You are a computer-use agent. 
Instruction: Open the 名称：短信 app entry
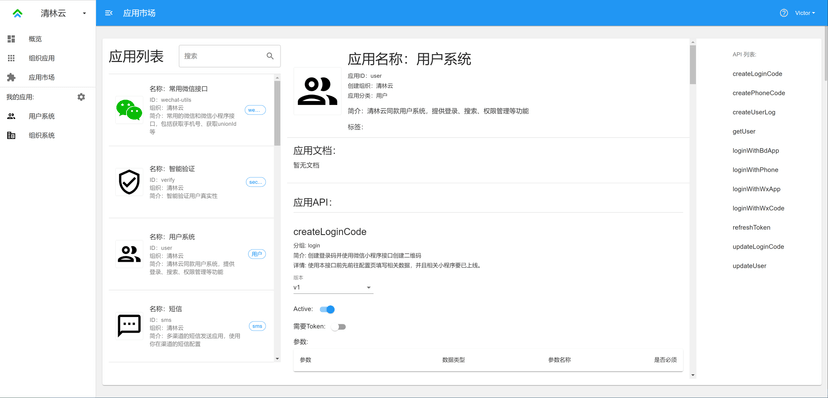[191, 326]
